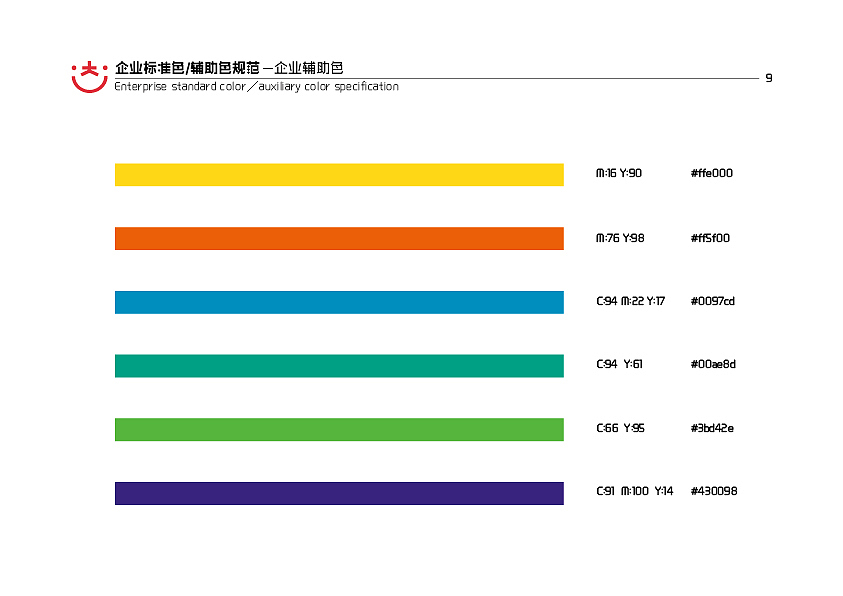Select the orange #ff5f00 color bar

pos(339,237)
